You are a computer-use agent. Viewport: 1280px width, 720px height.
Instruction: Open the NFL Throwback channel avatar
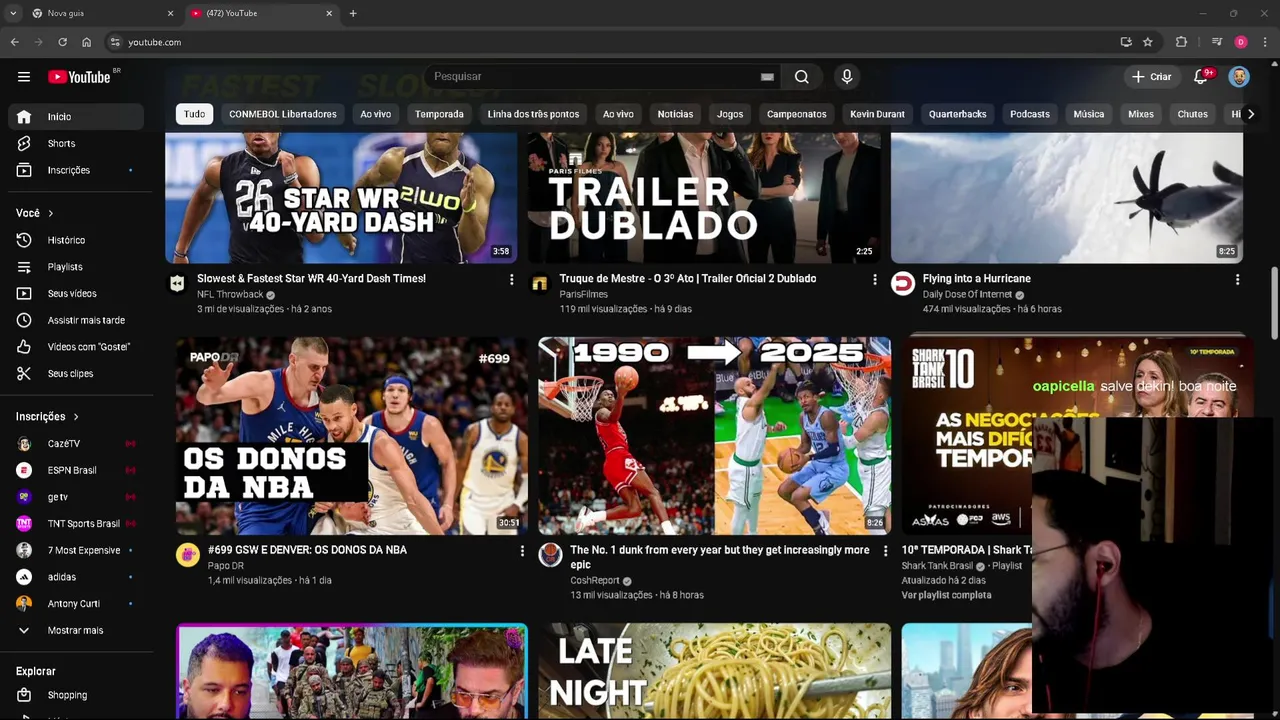pos(177,284)
